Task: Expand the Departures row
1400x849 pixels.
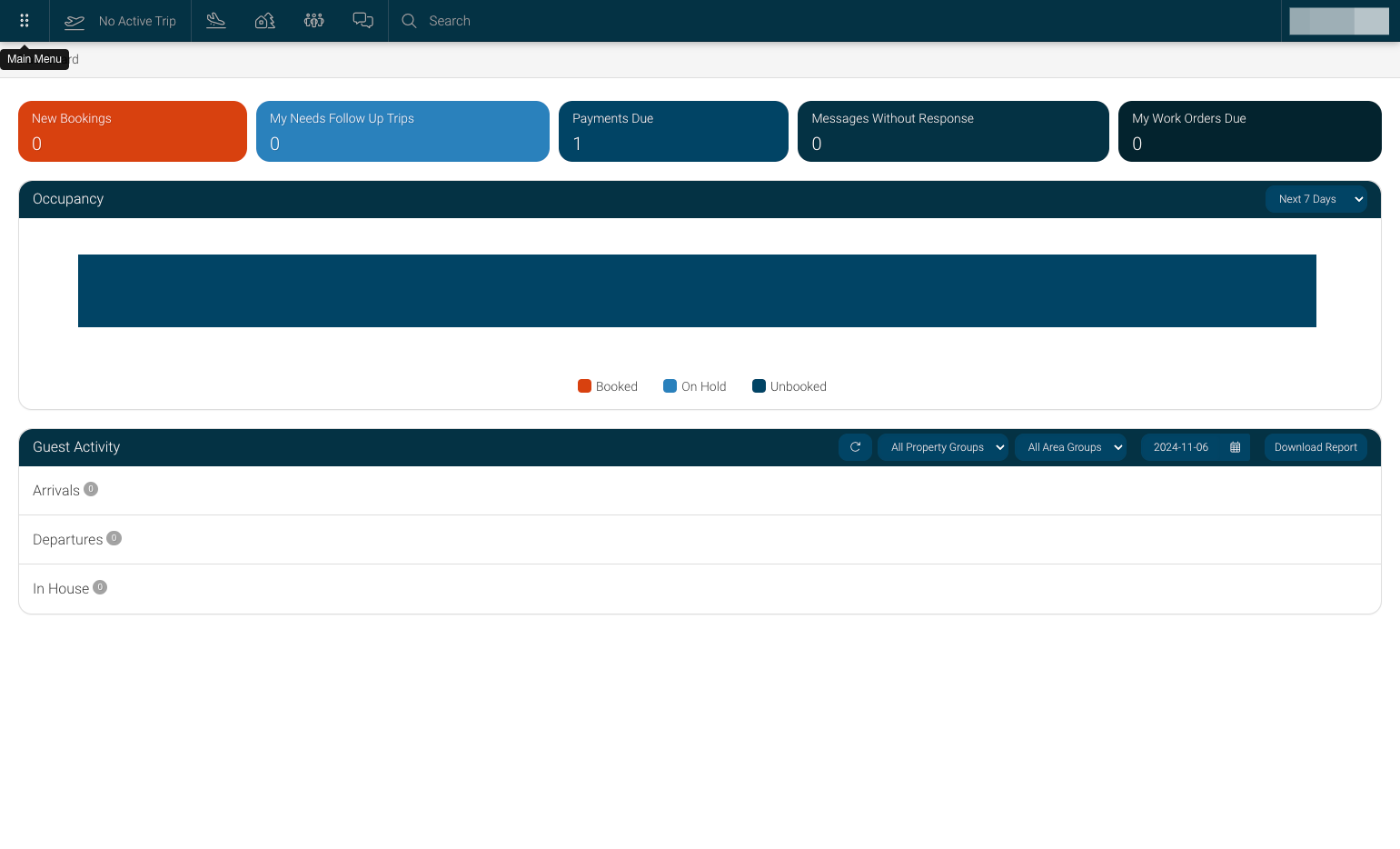Action: coord(700,540)
